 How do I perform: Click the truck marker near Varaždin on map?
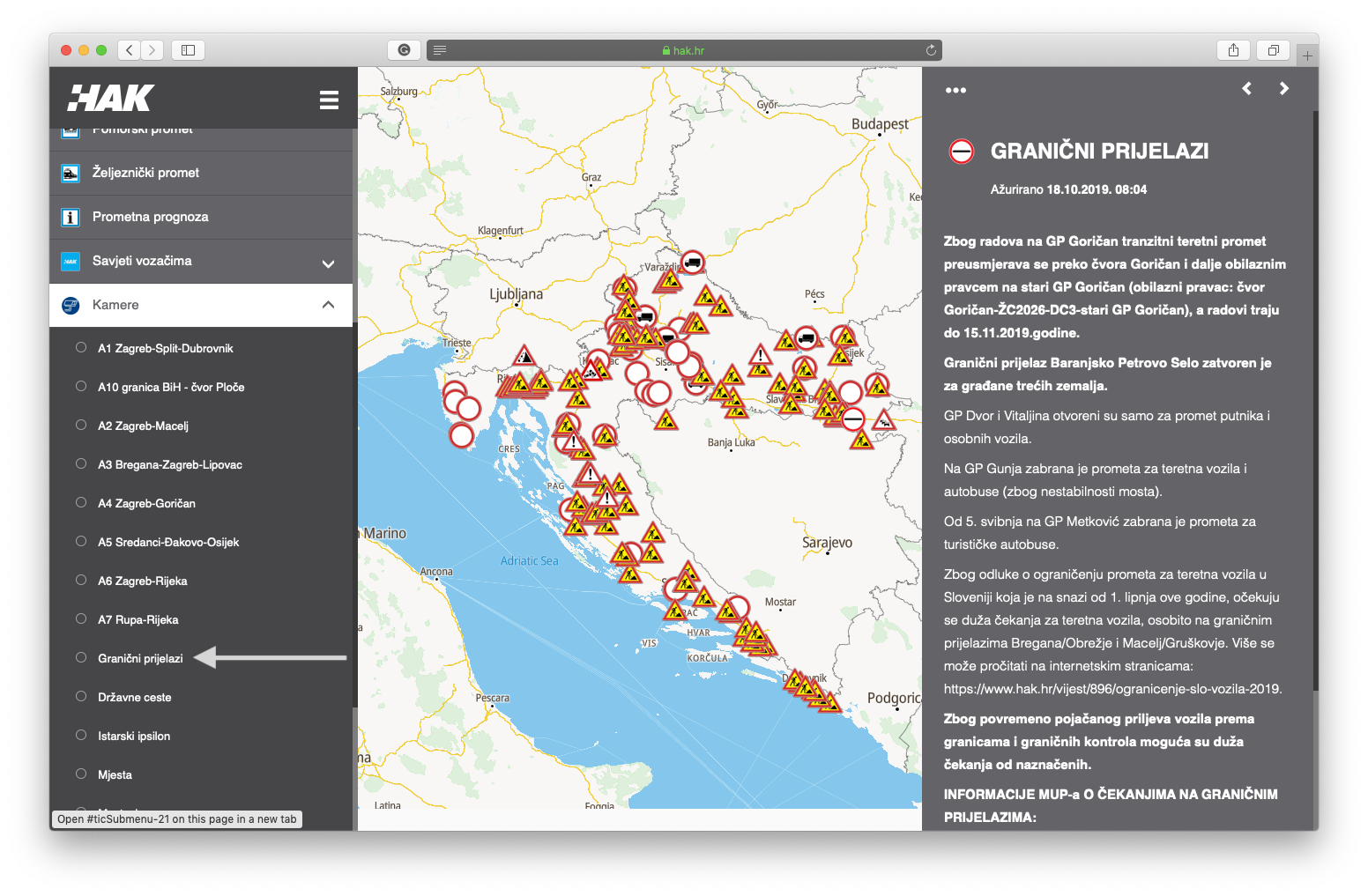693,262
